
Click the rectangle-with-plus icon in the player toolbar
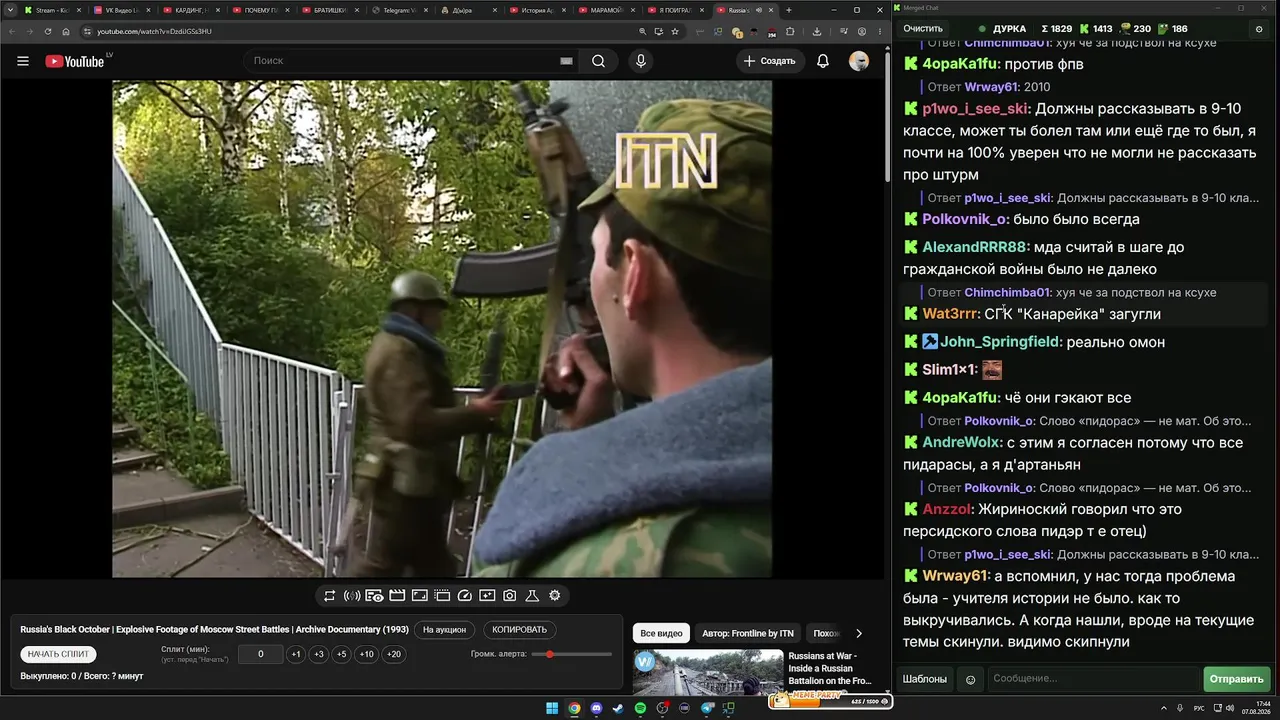point(487,596)
